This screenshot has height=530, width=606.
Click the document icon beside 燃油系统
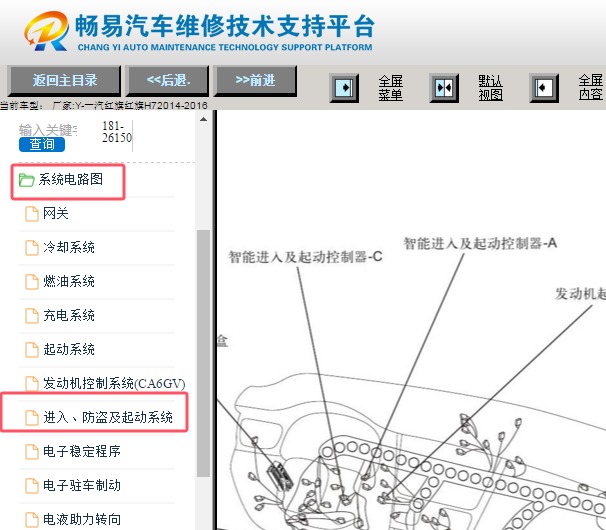point(32,282)
